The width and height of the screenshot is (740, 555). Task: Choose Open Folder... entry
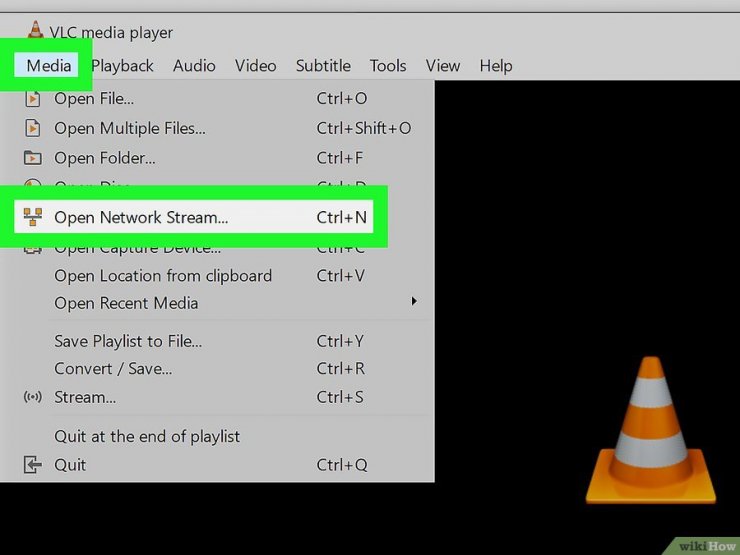click(x=217, y=158)
